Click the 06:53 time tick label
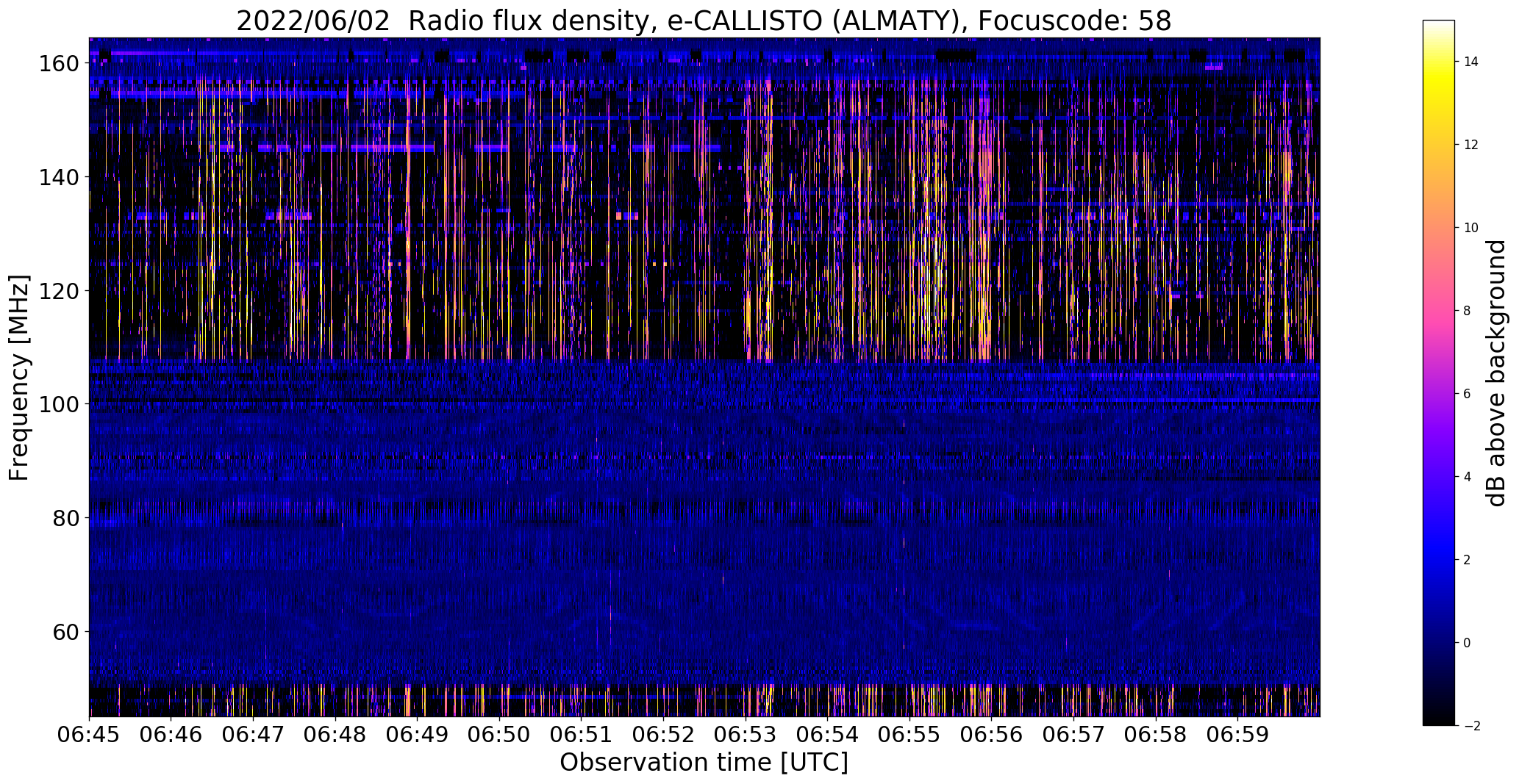Screen dimensions: 1519x784 point(746,734)
